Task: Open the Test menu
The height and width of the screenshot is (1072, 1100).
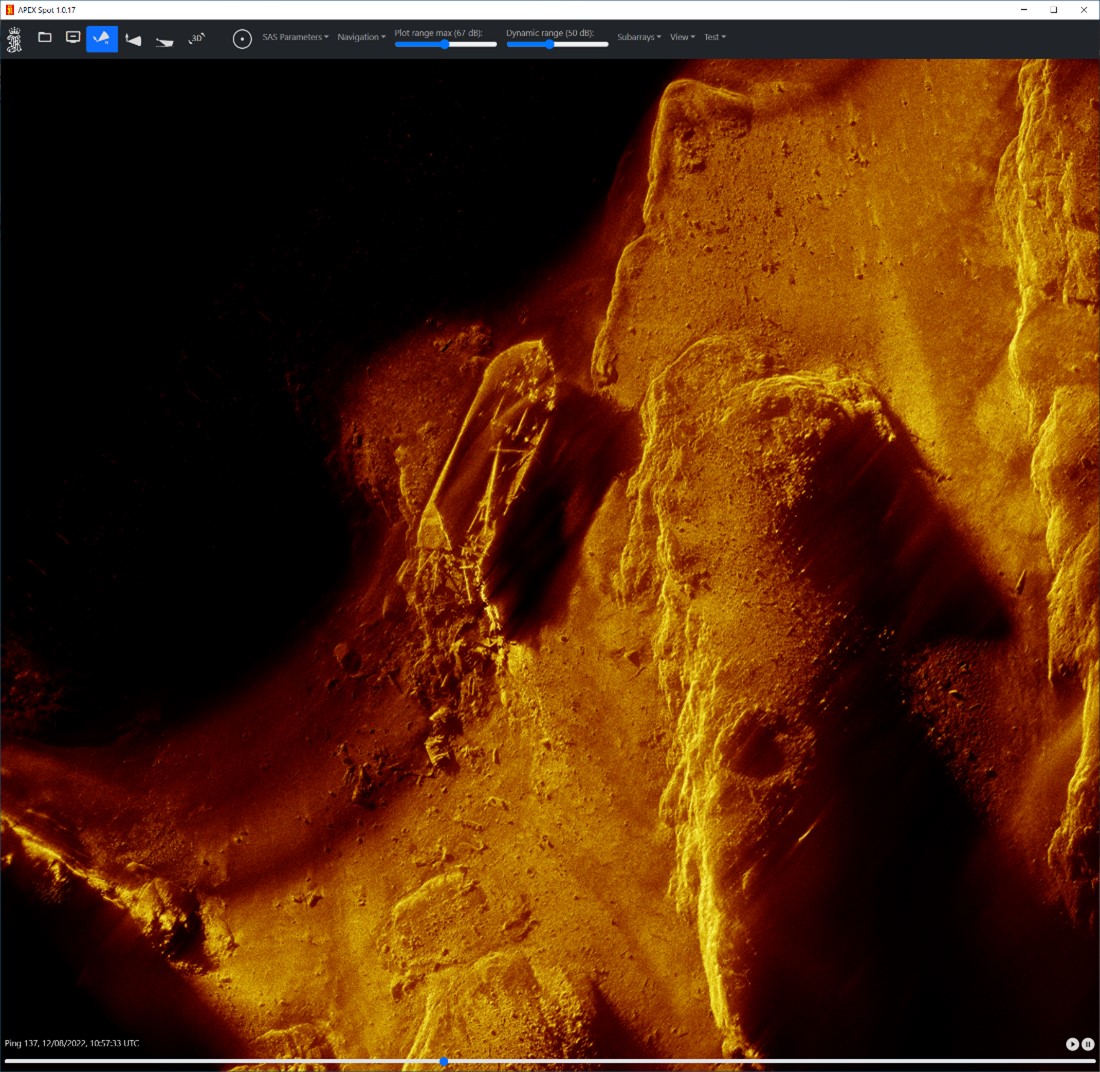Action: click(714, 37)
